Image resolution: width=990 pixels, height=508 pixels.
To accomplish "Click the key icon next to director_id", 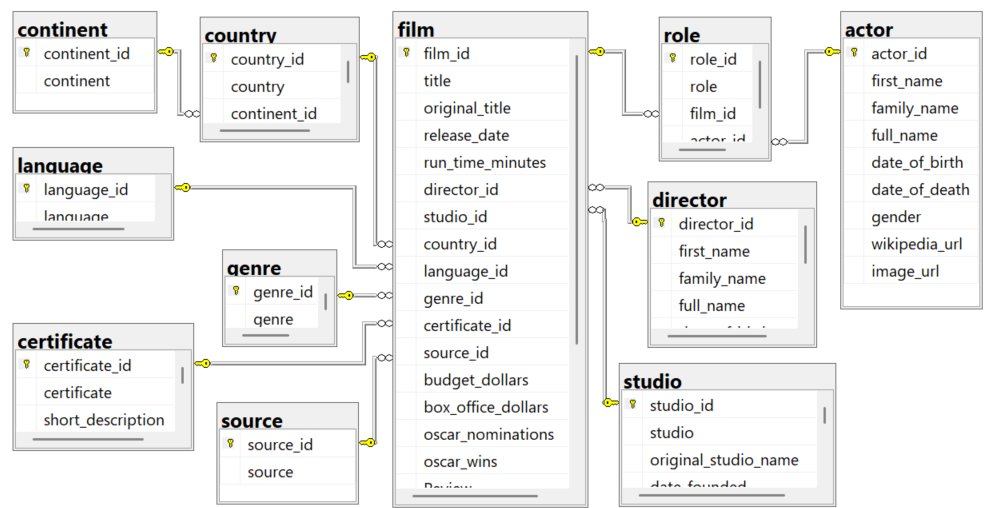I will (x=662, y=223).
